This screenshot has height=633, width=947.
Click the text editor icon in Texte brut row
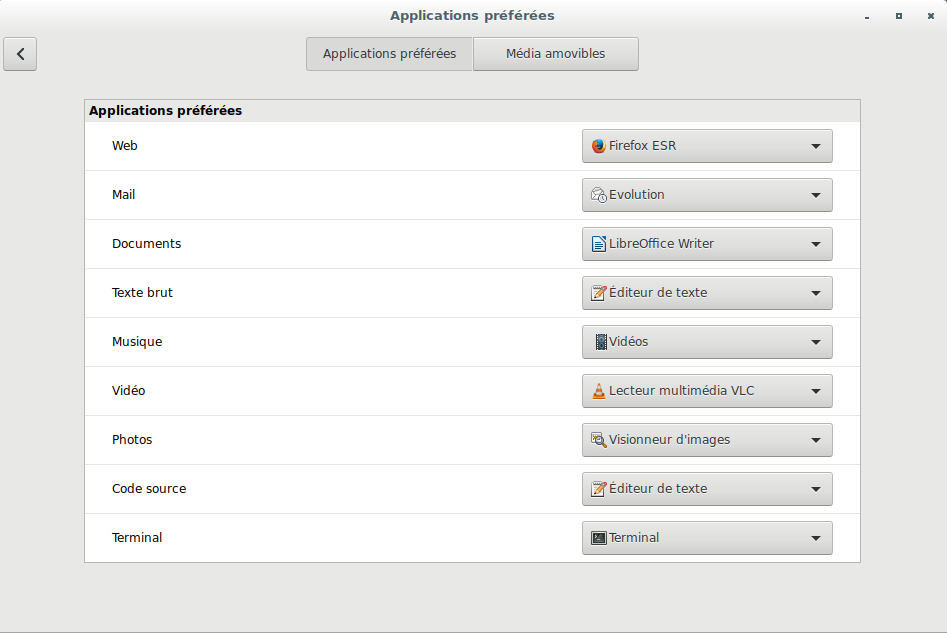coord(599,293)
